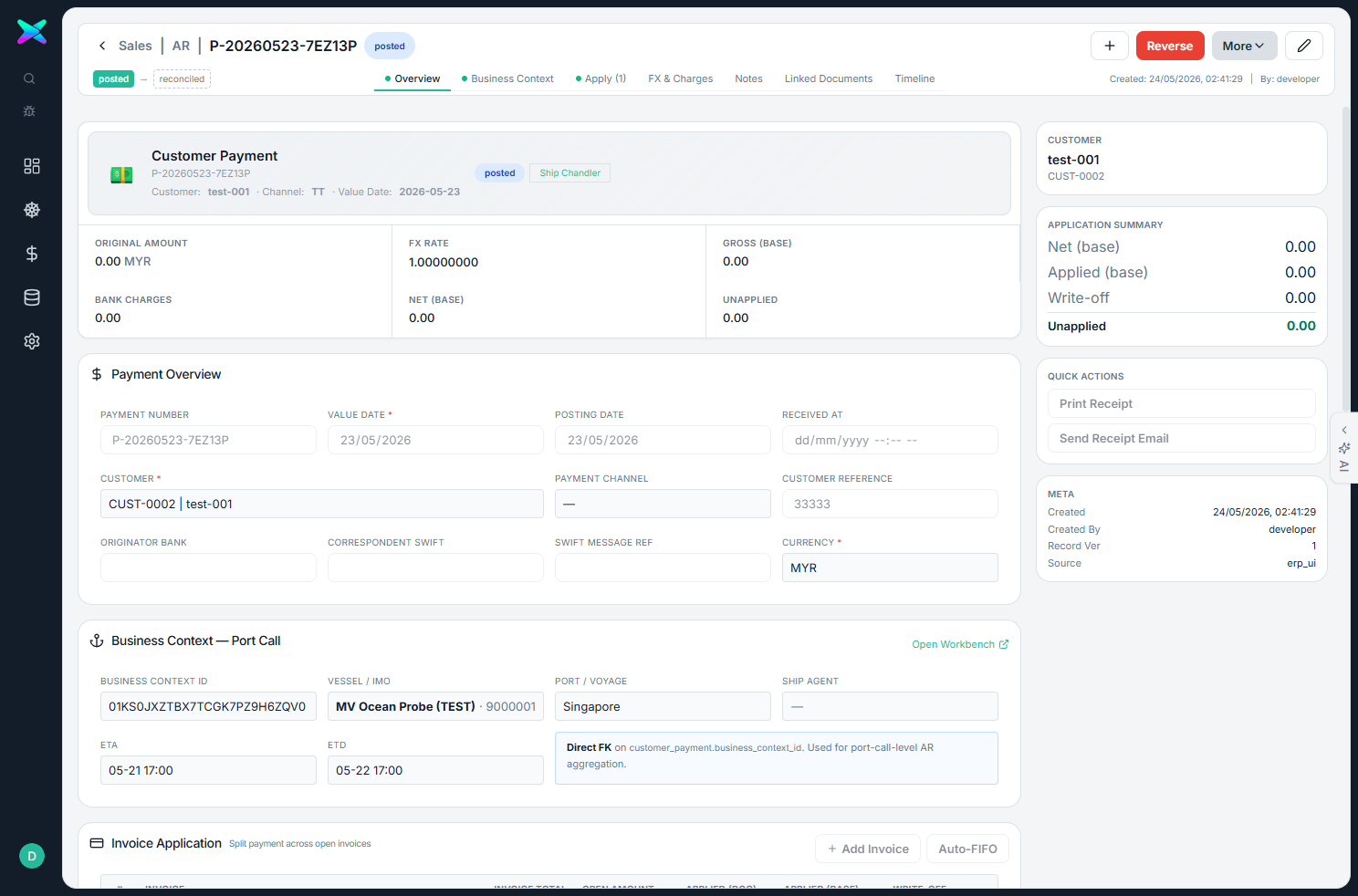Click Send Receipt Email quick action
1358x896 pixels.
[1182, 438]
